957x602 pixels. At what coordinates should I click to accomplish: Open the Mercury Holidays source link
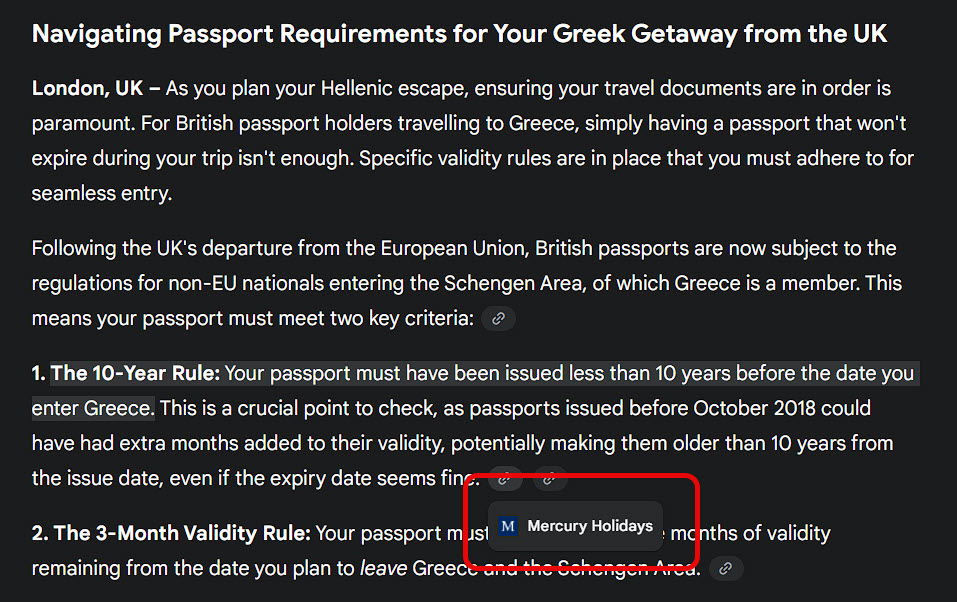click(x=589, y=526)
